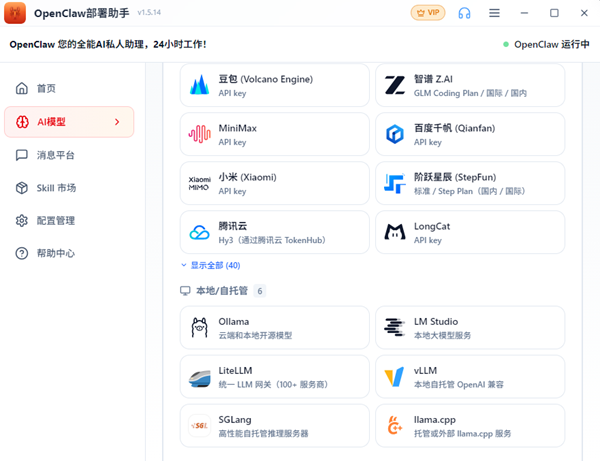Viewport: 600px width, 461px height.
Task: Select the AI模型 sidebar item
Action: 69,122
